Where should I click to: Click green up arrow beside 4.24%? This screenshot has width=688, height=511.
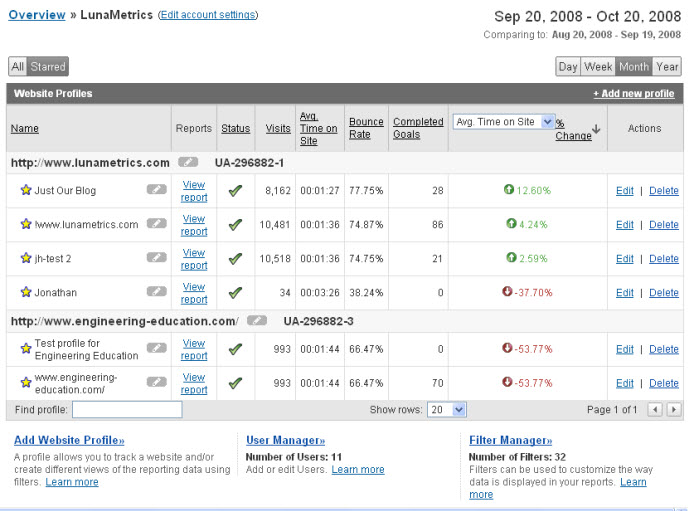[x=511, y=223]
